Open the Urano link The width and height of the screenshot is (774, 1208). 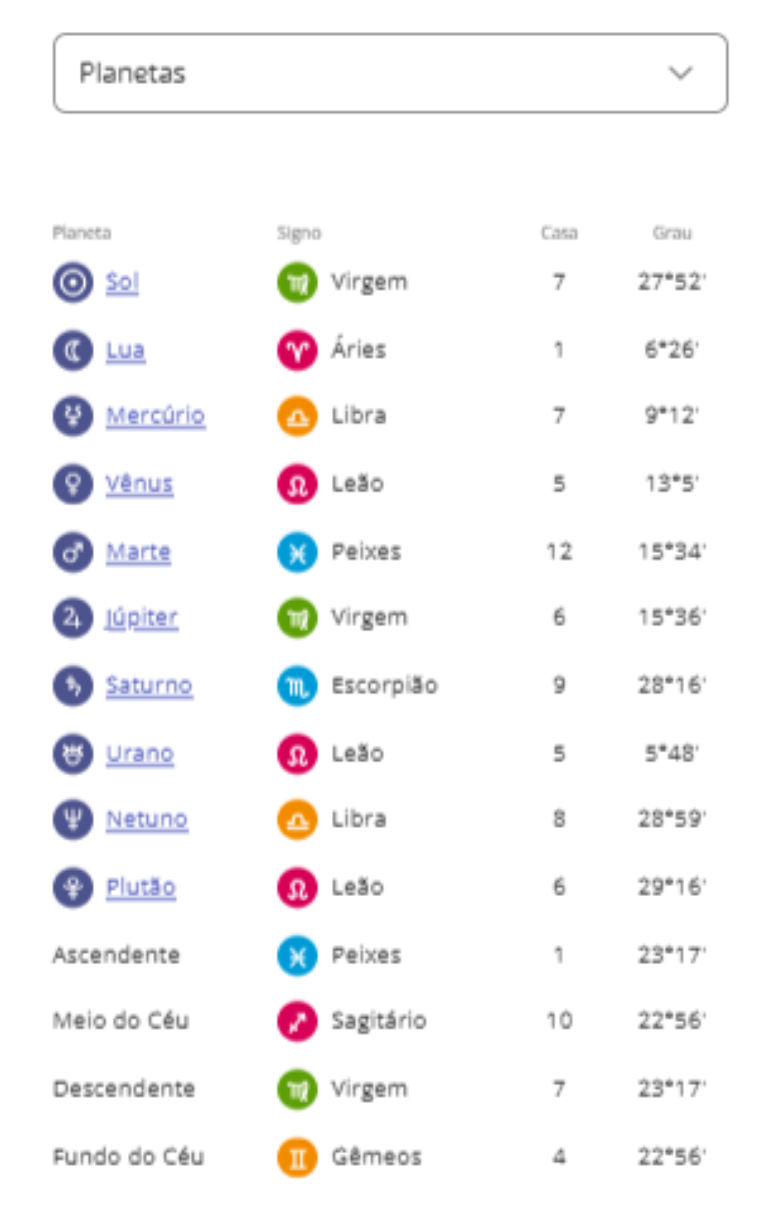140,753
